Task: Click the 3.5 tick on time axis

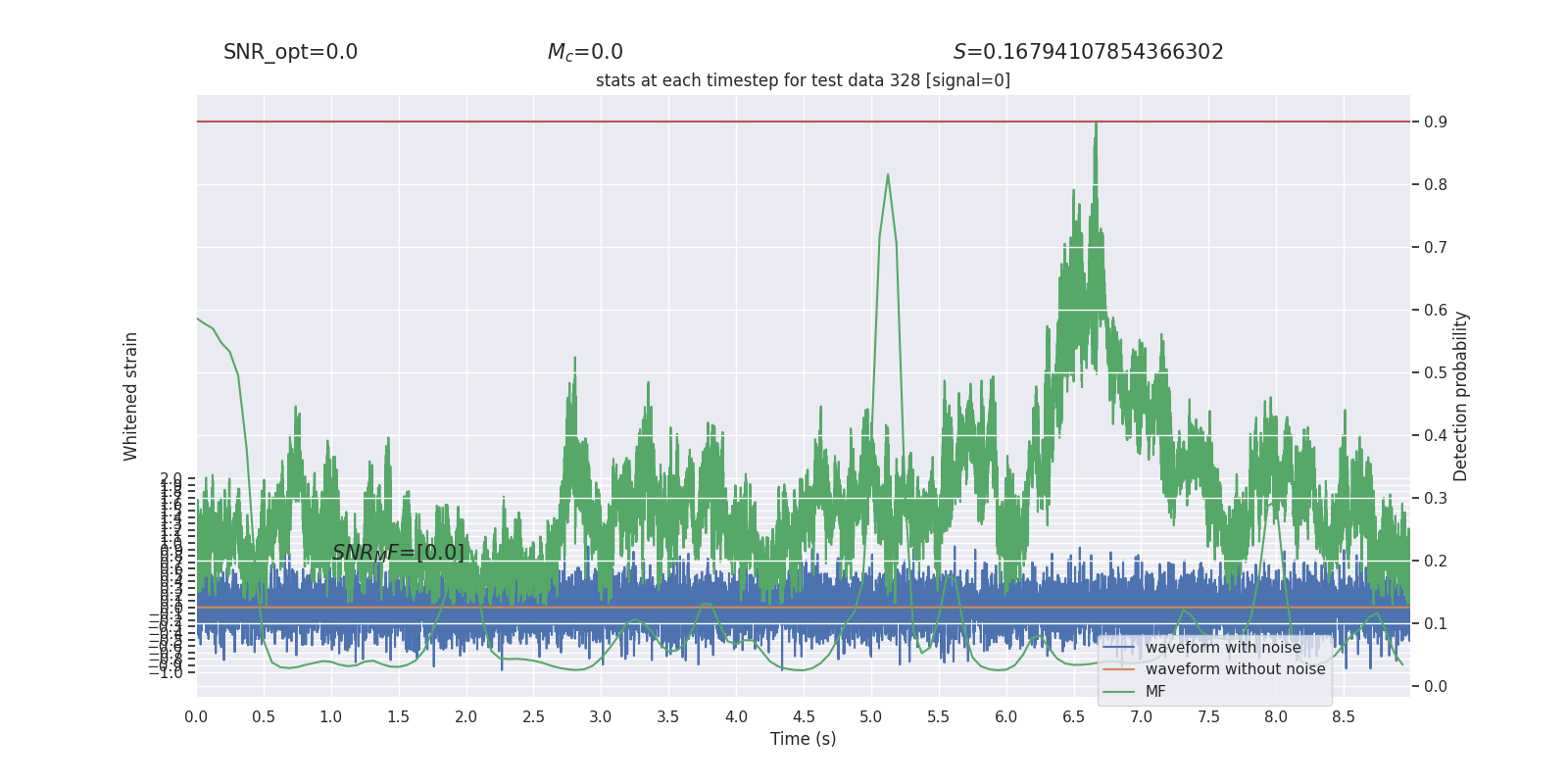Action: coord(668,716)
